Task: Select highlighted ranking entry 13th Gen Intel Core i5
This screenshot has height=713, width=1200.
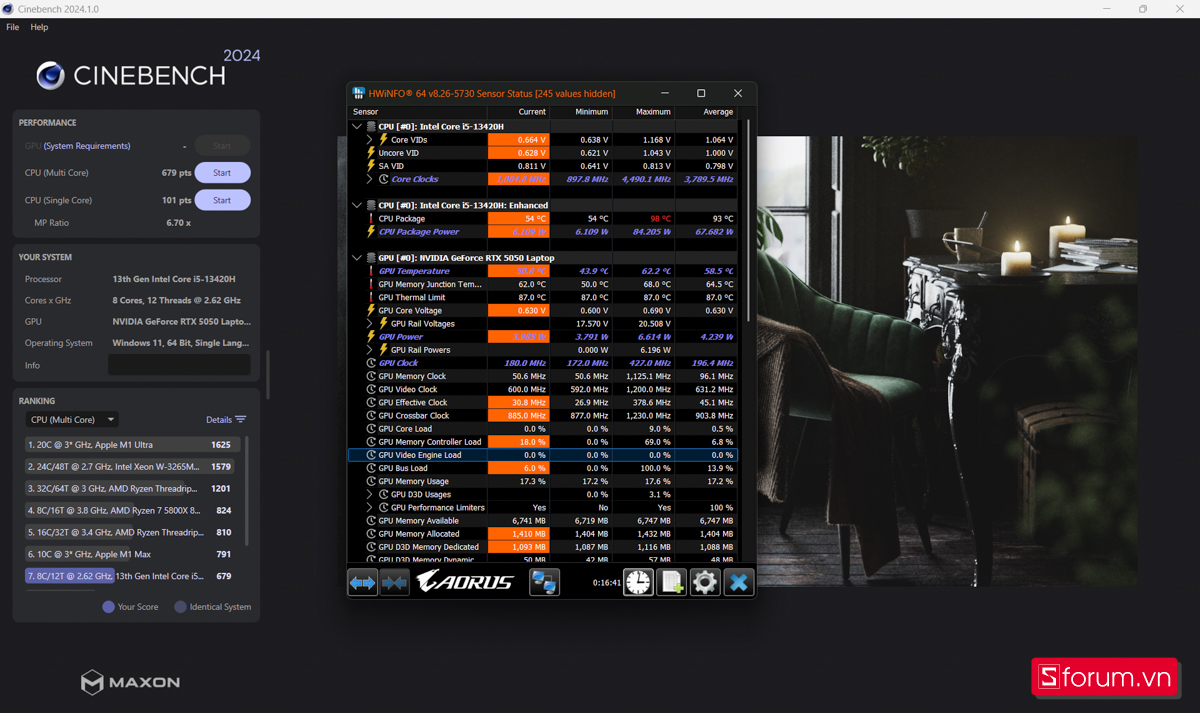Action: coord(133,576)
